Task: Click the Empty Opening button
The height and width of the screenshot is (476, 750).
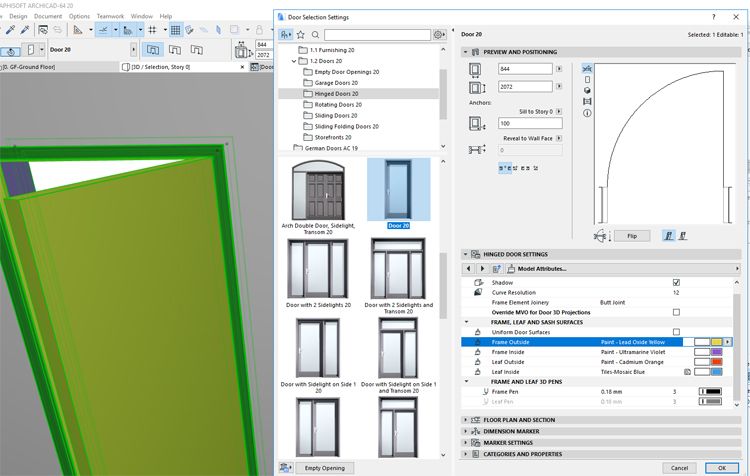Action: click(x=325, y=467)
